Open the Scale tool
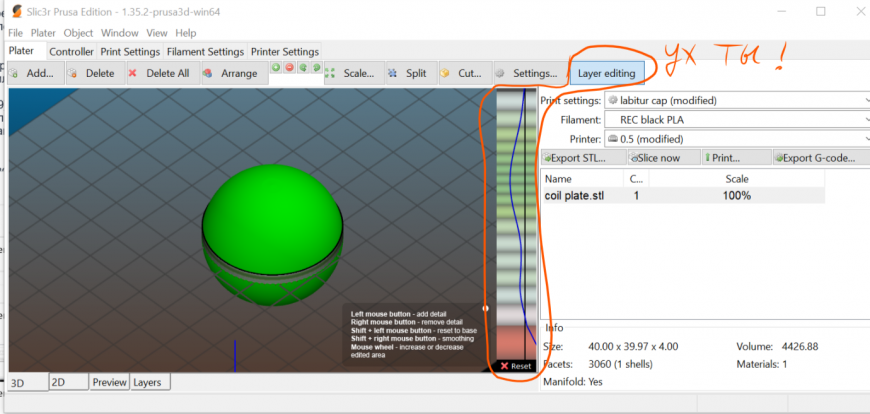The image size is (870, 414). [354, 73]
